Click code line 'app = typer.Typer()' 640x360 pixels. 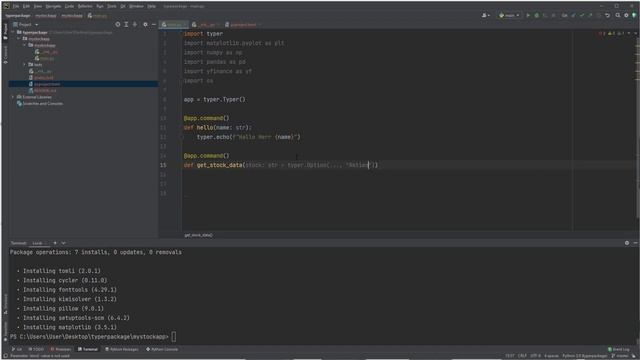click(x=215, y=99)
